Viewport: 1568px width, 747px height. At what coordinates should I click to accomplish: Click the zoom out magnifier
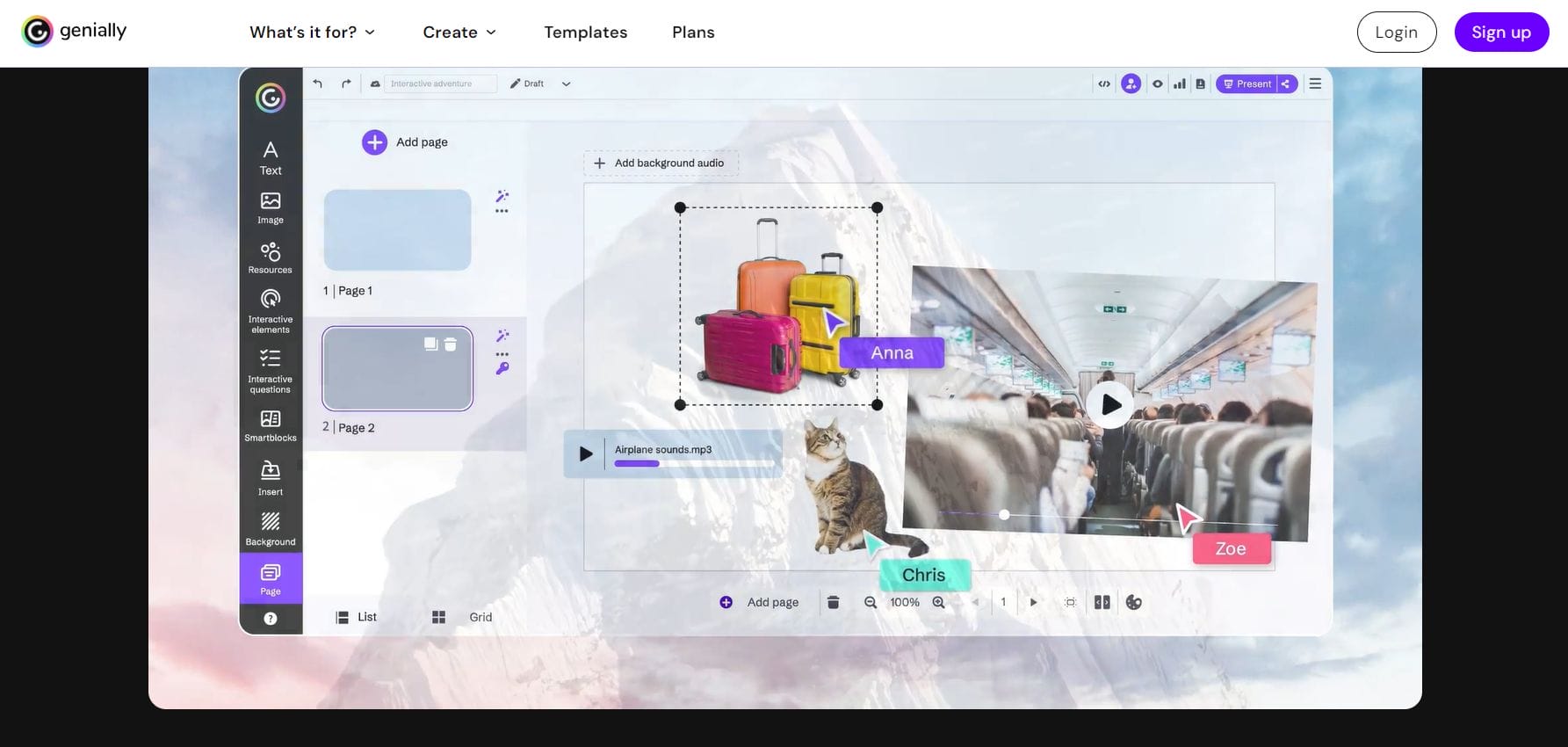click(871, 602)
